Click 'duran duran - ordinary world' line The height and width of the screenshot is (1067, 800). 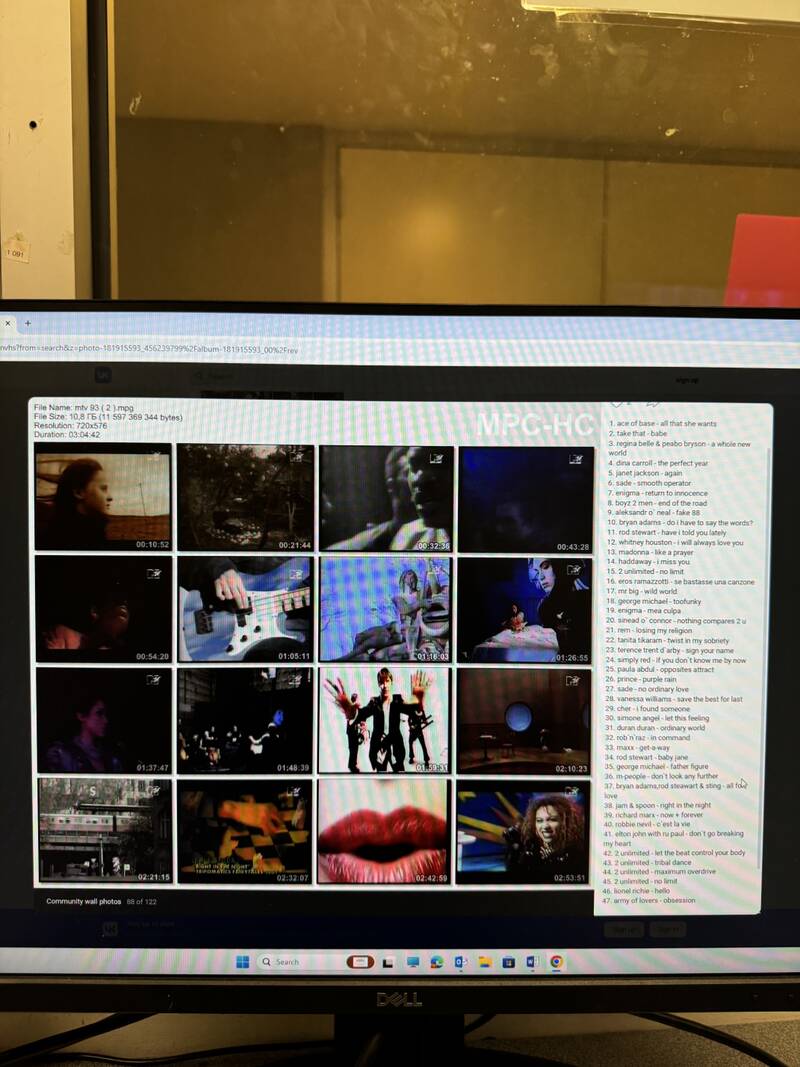[655, 727]
